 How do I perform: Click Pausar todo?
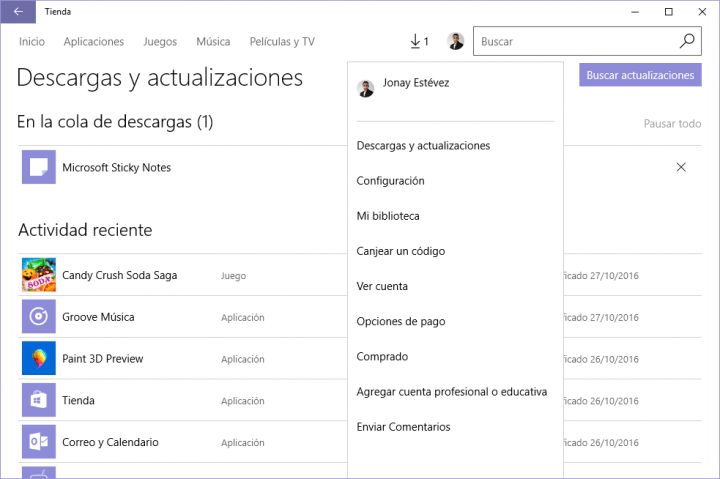[x=672, y=124]
